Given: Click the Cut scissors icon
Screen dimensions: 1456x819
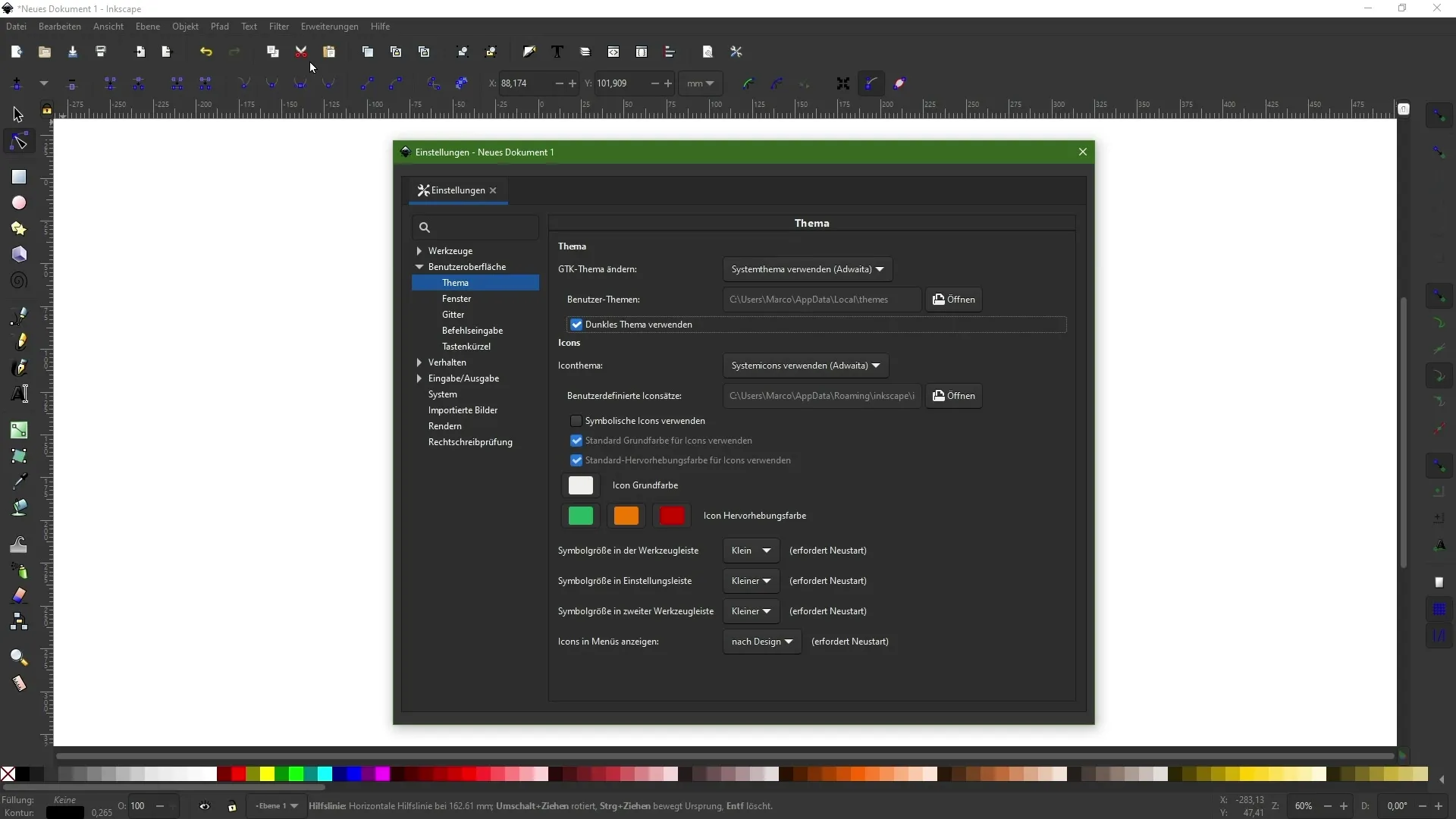Looking at the screenshot, I should pyautogui.click(x=301, y=52).
